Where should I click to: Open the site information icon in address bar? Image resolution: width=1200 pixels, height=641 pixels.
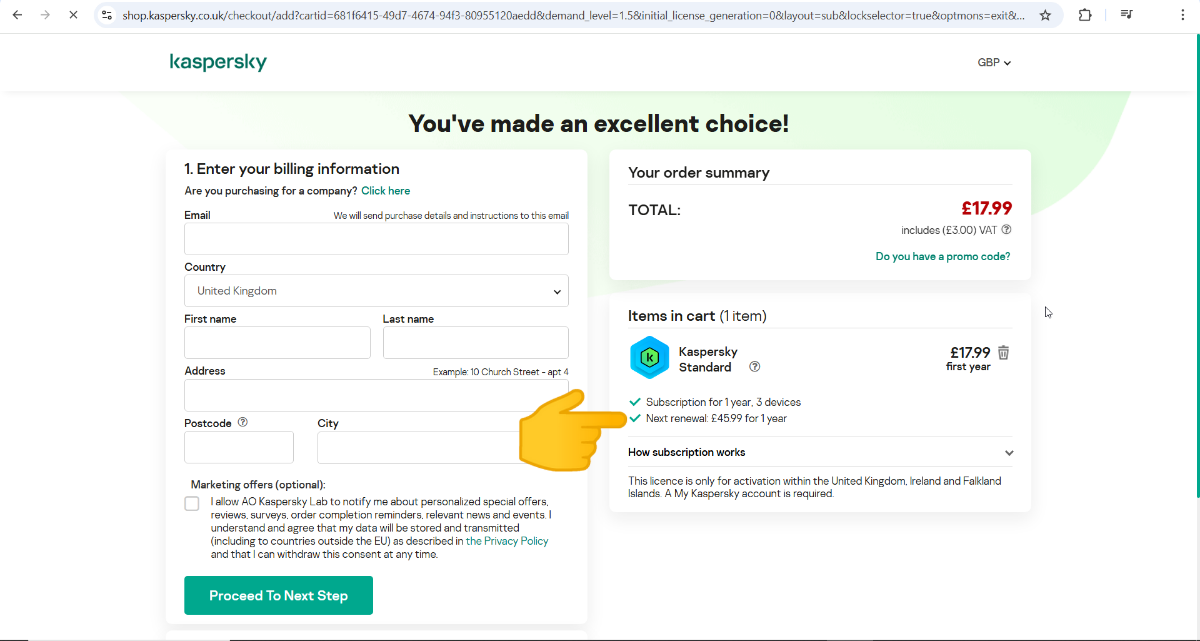(108, 16)
